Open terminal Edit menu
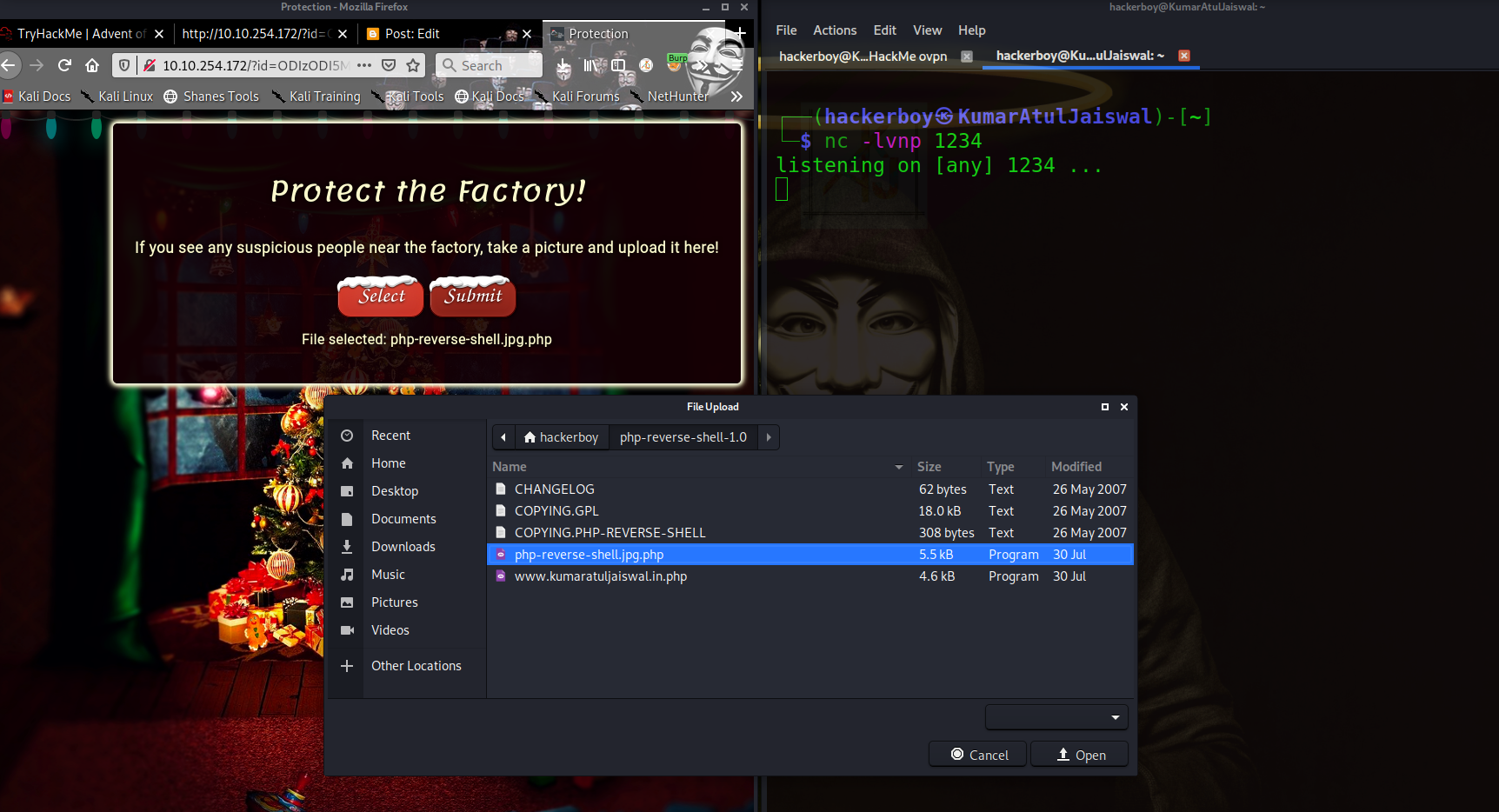This screenshot has height=812, width=1499. (884, 30)
